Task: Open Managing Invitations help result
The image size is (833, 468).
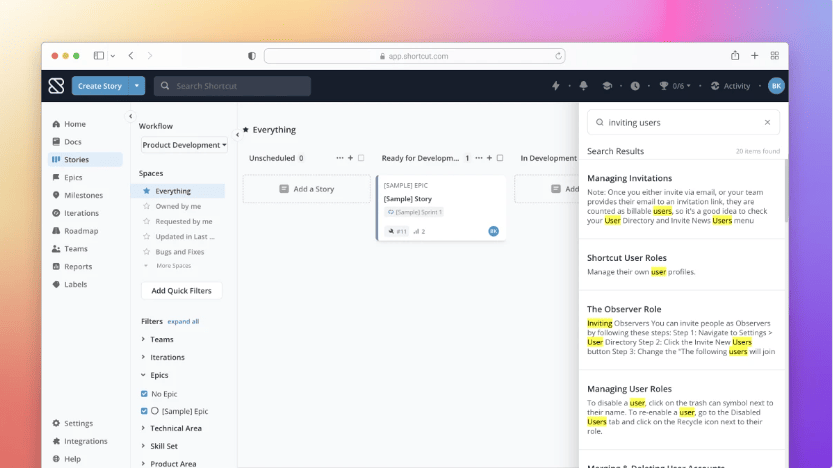Action: pyautogui.click(x=630, y=178)
